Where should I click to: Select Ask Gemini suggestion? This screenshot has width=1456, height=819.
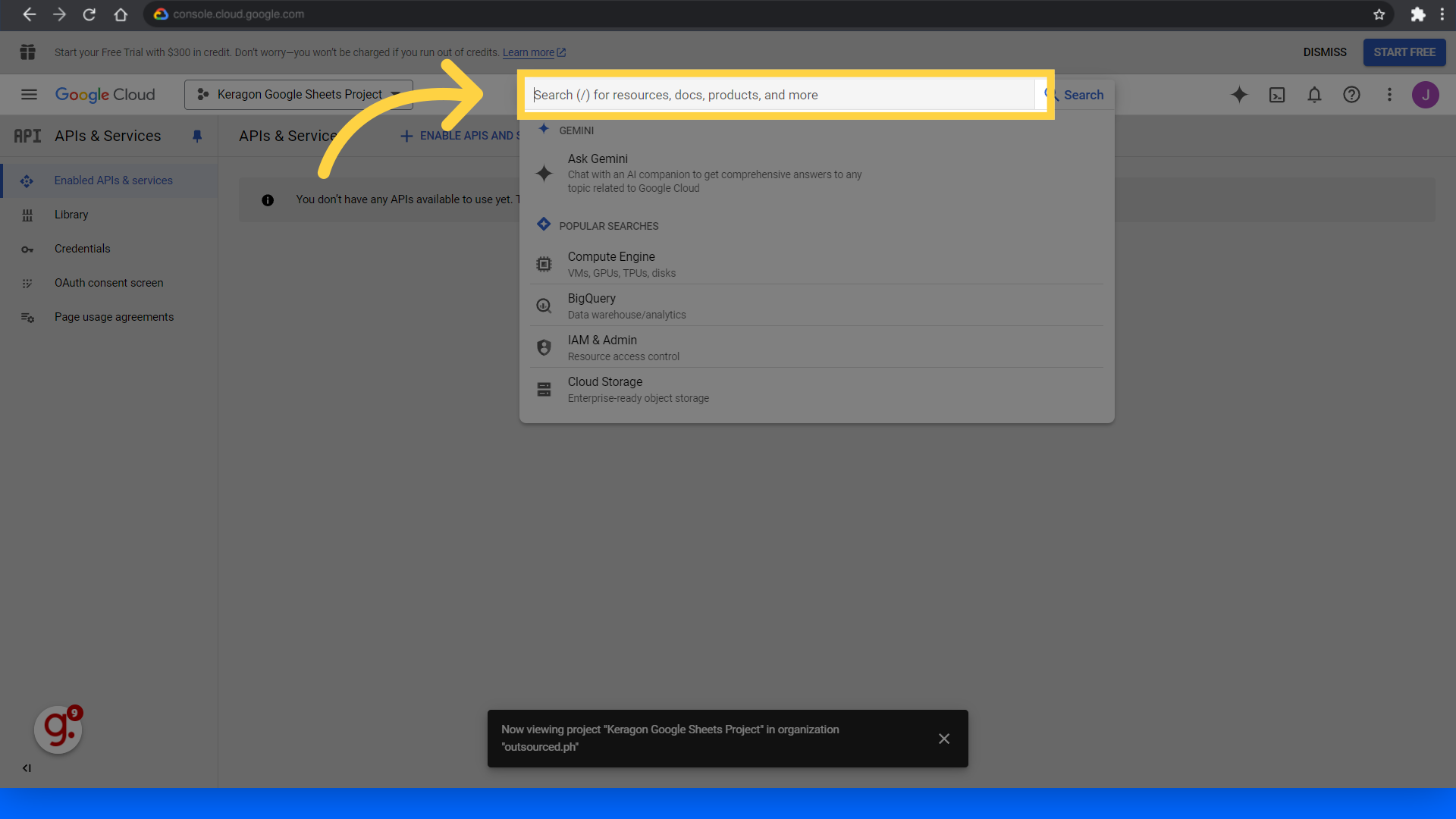(x=817, y=173)
